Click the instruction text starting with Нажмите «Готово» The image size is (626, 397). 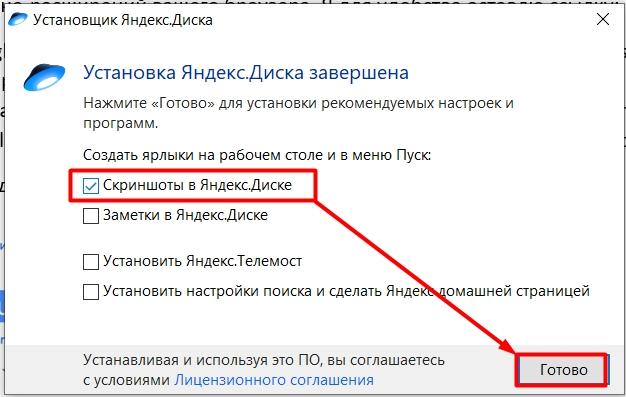coord(298,113)
